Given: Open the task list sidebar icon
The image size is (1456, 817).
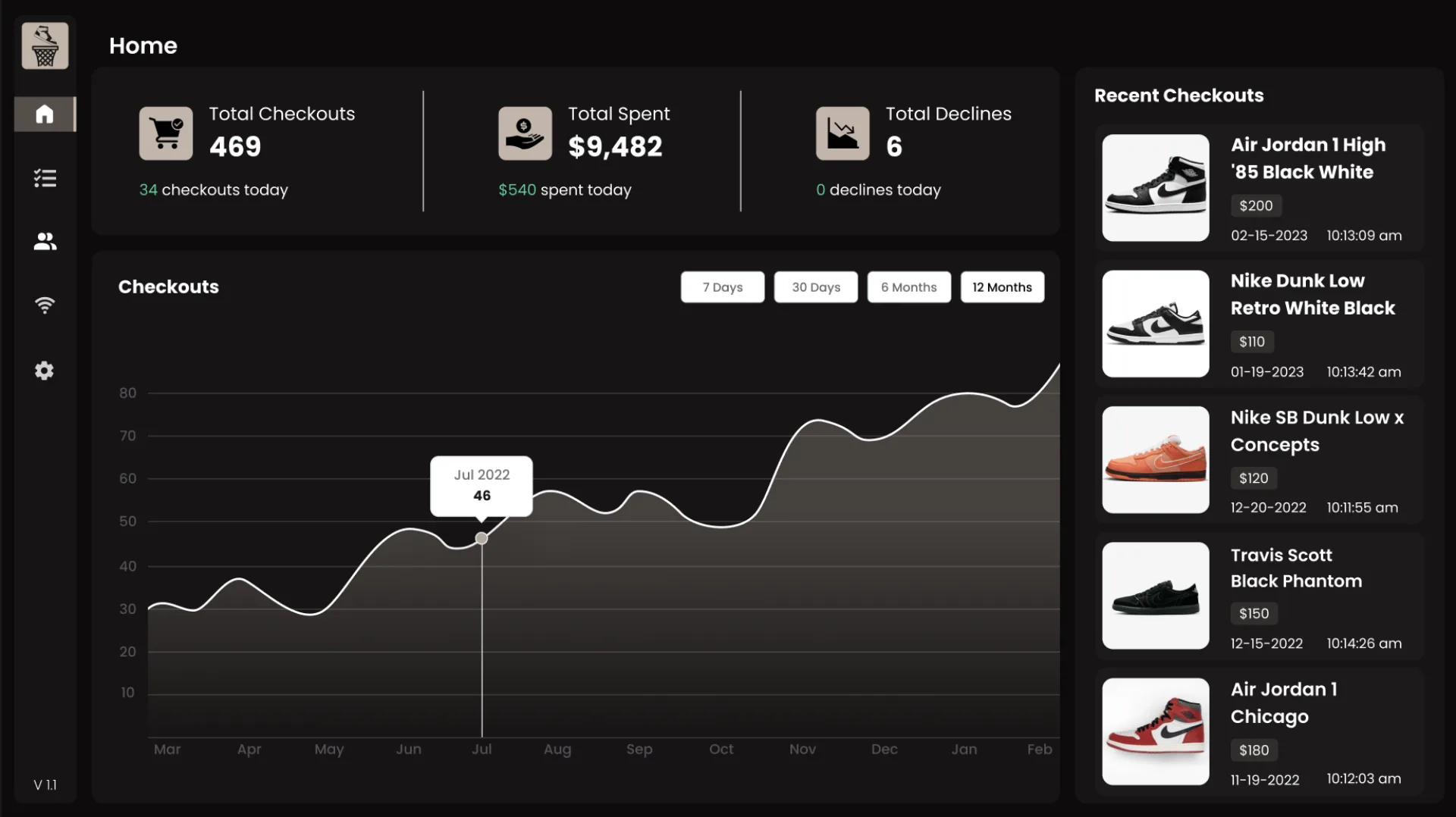Looking at the screenshot, I should (45, 178).
